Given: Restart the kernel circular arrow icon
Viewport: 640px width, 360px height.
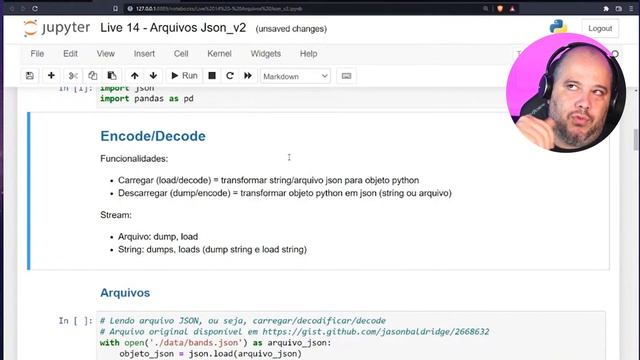Looking at the screenshot, I should 230,76.
